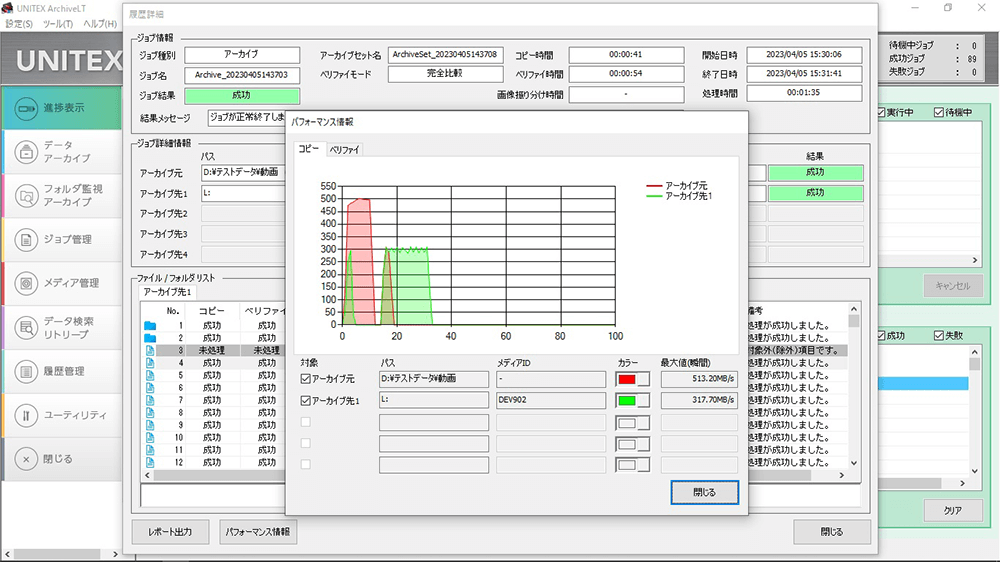Open the 履歴管理 sidebar icon
Screen dimensions: 1000x562
(26, 371)
